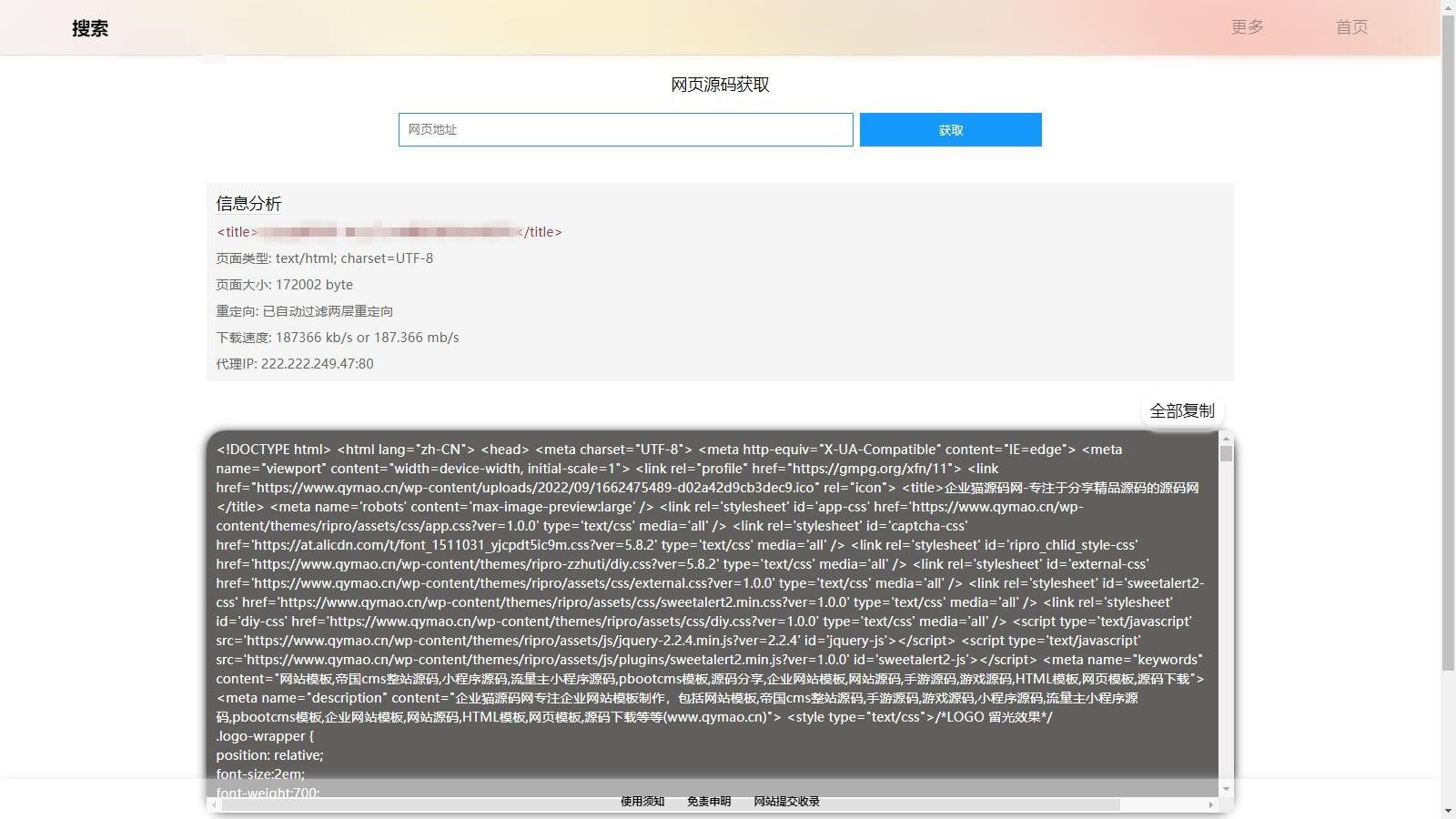The width and height of the screenshot is (1456, 819).
Task: Click the code box horizontal scrollbar thumb
Action: [x=671, y=805]
